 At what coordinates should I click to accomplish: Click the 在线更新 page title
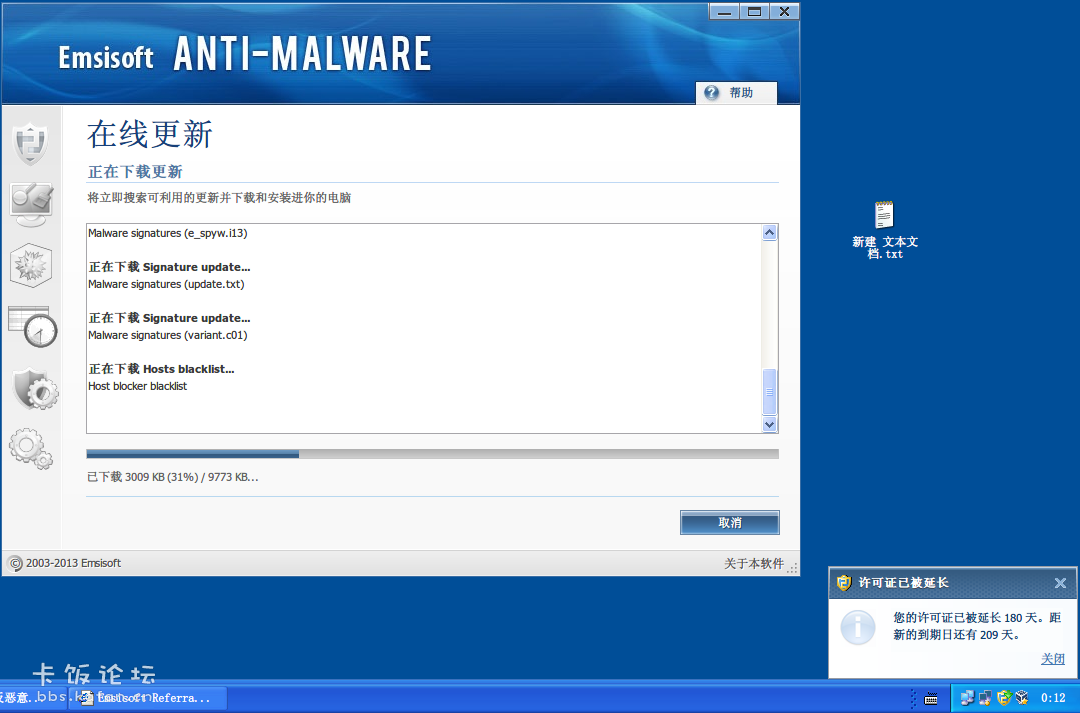point(149,134)
